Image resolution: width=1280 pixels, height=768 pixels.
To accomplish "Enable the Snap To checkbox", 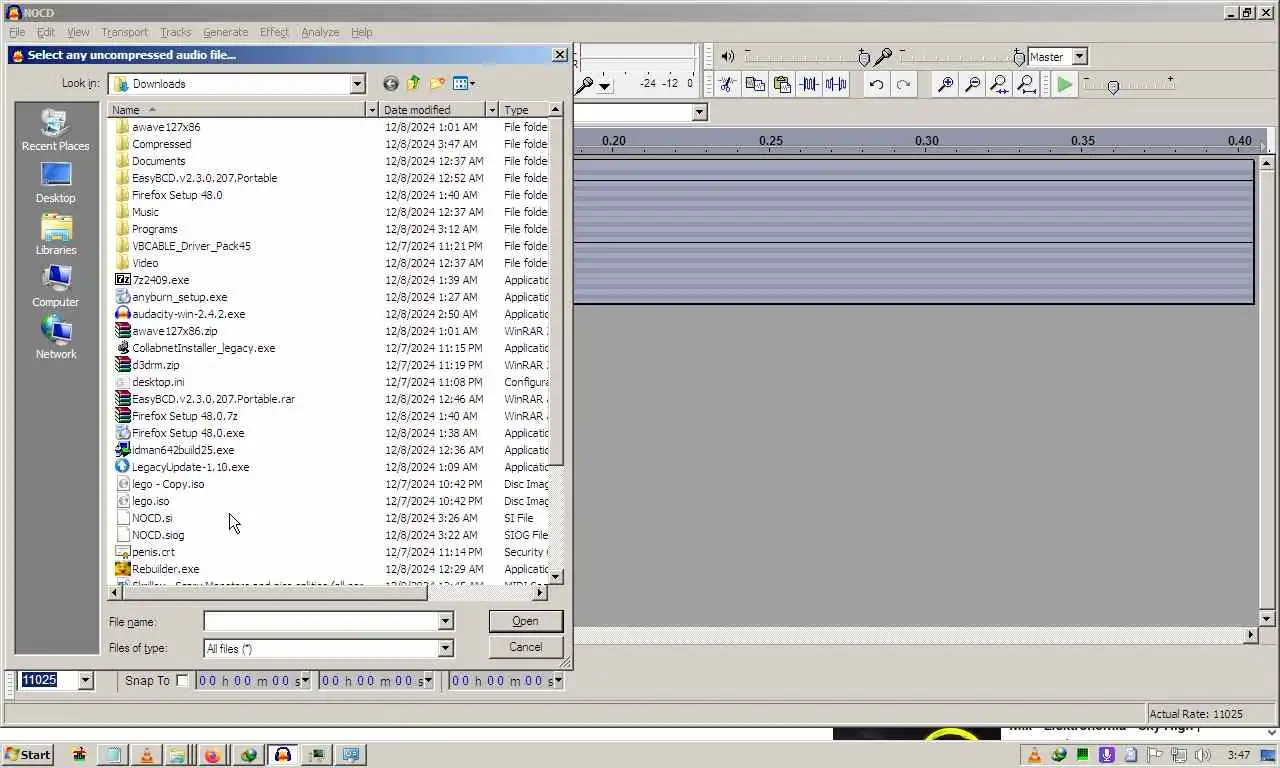I will click(x=182, y=680).
